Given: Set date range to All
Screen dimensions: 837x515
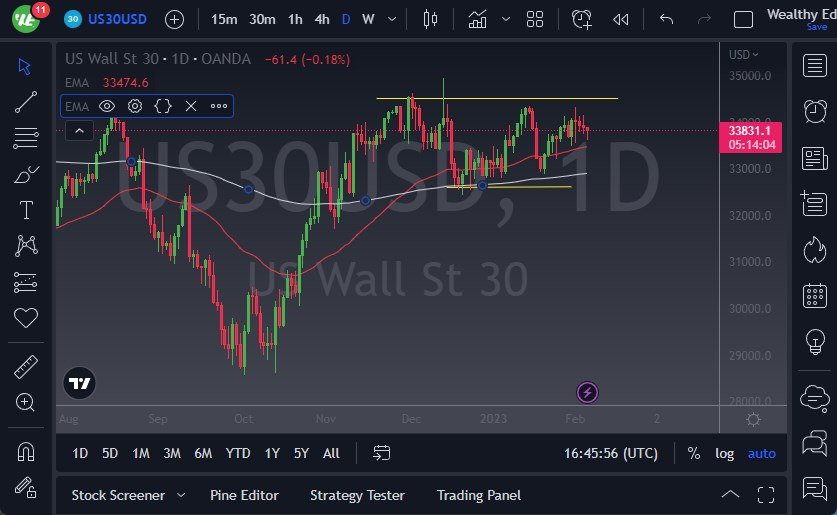Looking at the screenshot, I should [331, 454].
